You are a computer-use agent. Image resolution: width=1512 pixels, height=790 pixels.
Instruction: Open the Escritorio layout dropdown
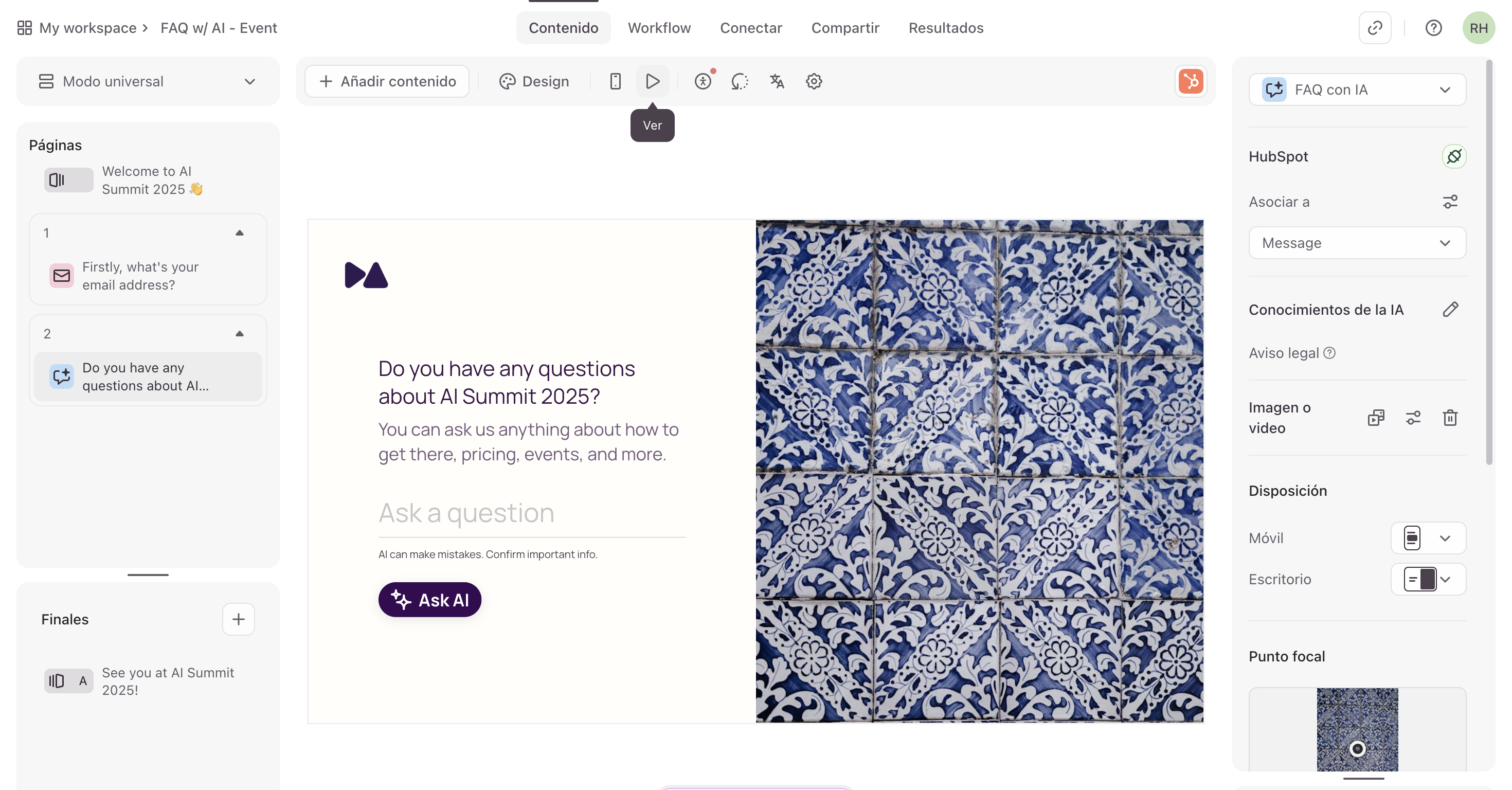[1428, 579]
